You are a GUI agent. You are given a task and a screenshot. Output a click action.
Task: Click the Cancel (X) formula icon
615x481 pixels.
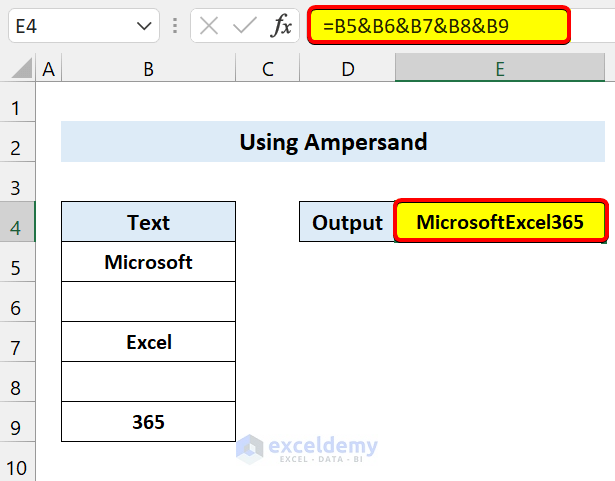pyautogui.click(x=209, y=27)
